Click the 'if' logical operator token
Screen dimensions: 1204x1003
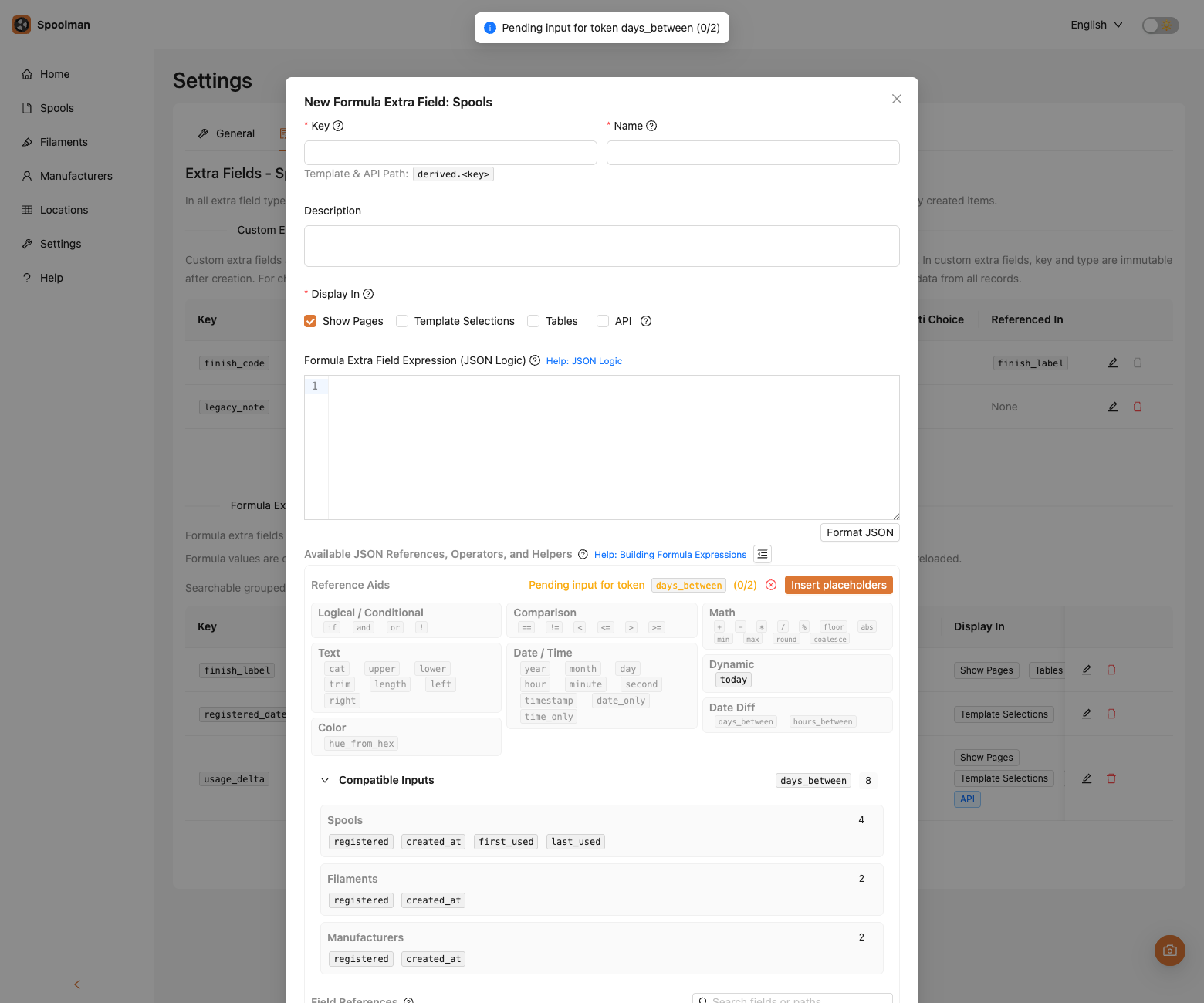coord(332,627)
